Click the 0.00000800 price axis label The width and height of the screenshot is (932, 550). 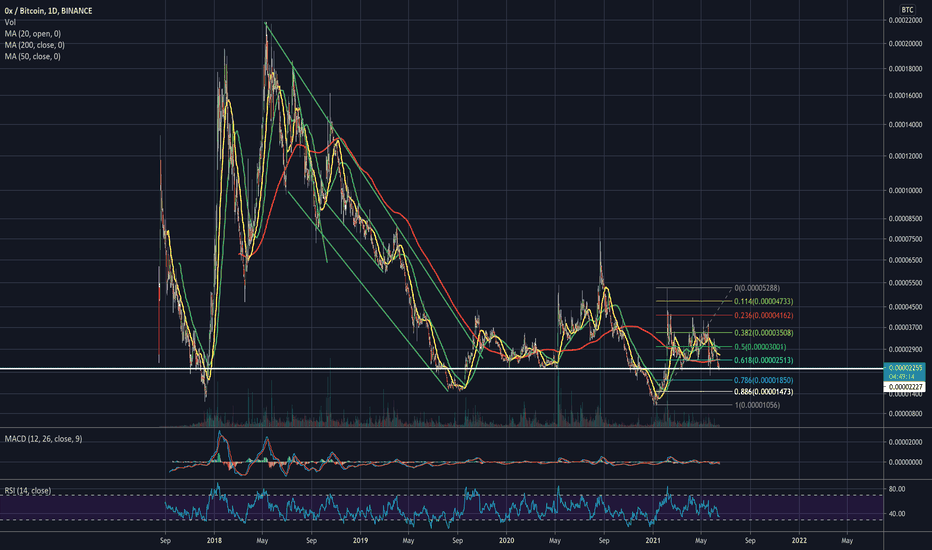pos(906,414)
